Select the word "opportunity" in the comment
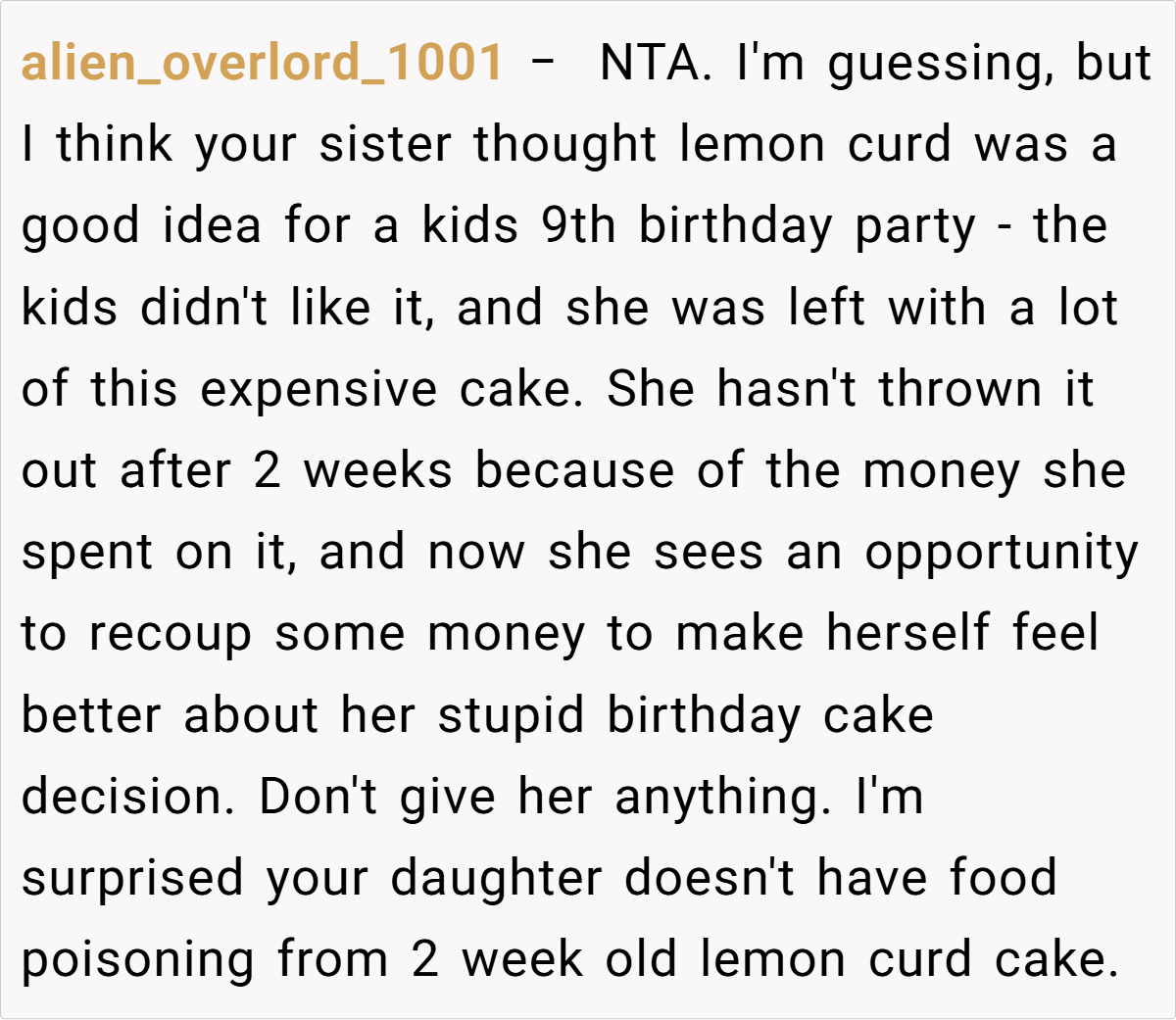The height and width of the screenshot is (1020, 1176). pyautogui.click(x=1002, y=554)
